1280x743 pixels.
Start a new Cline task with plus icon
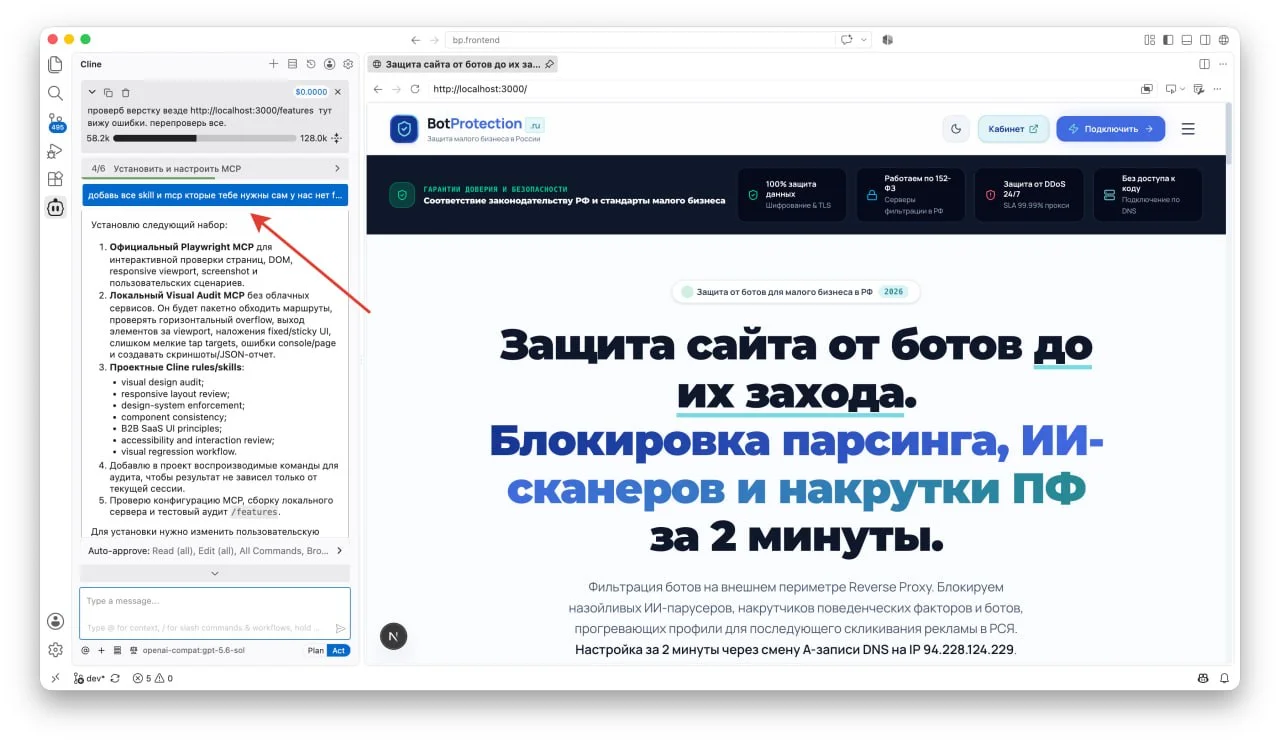273,64
